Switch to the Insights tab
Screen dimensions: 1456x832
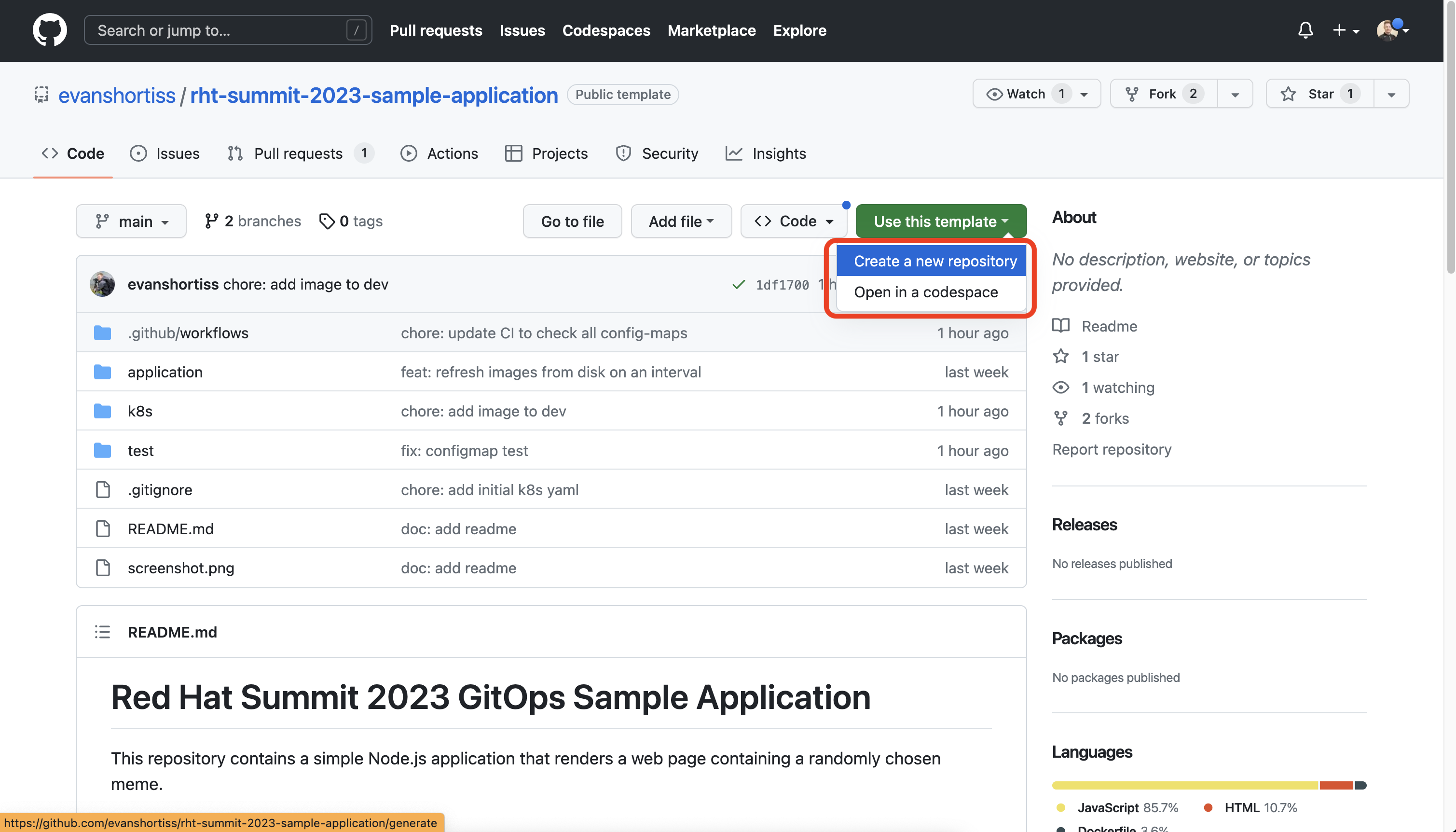pos(766,153)
